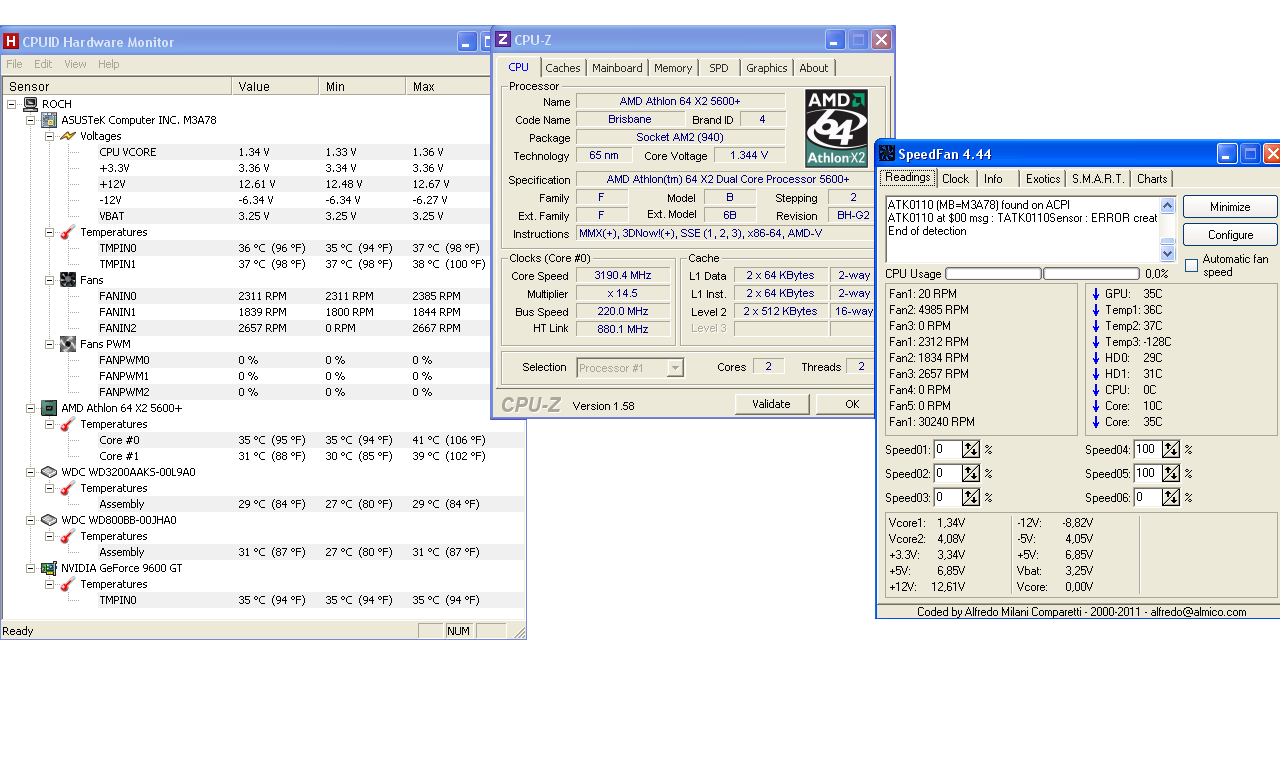Select the Core #0 temperature row
The image size is (1280, 768).
[x=263, y=440]
